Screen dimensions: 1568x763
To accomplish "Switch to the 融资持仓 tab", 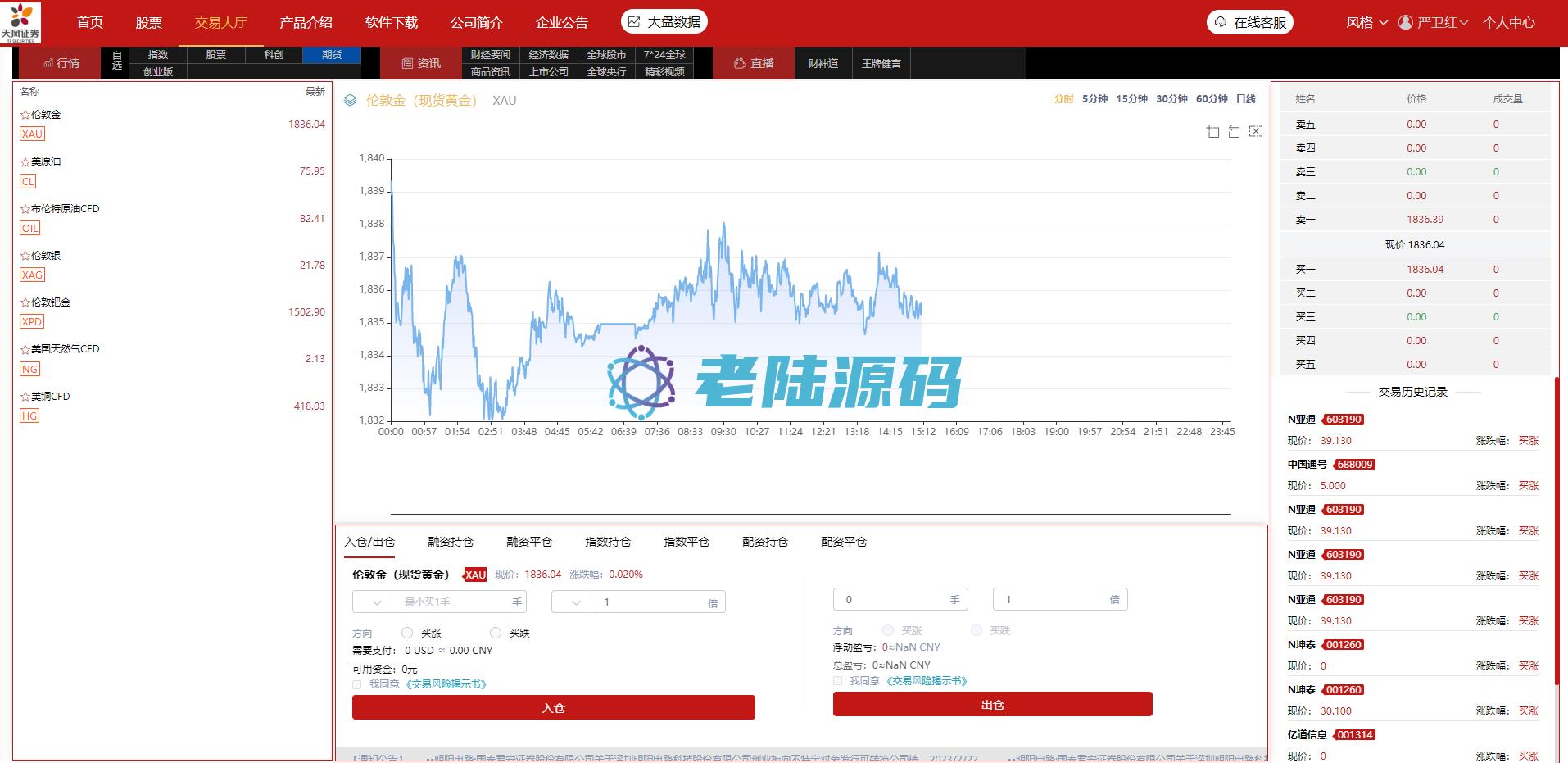I will 451,542.
